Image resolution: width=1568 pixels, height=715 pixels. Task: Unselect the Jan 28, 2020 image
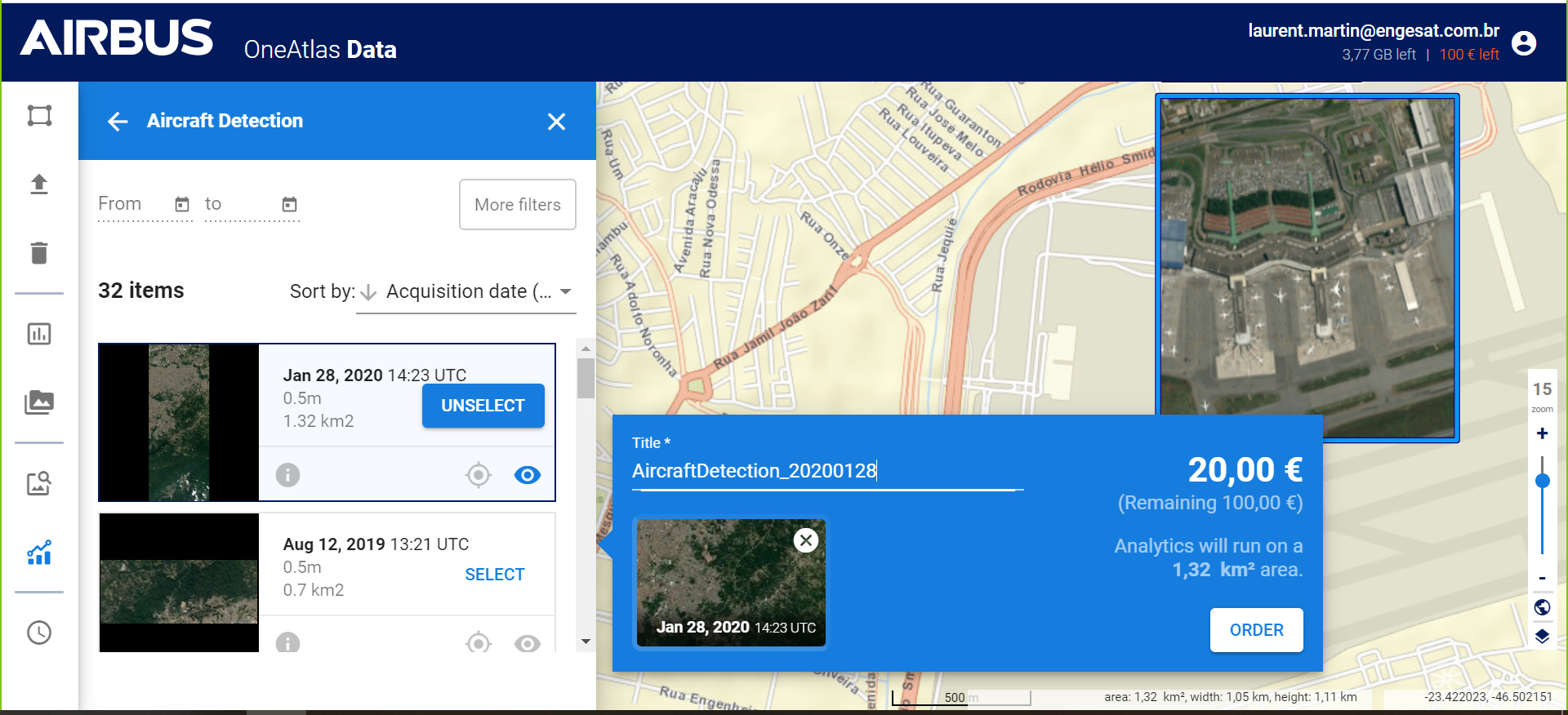tap(483, 406)
